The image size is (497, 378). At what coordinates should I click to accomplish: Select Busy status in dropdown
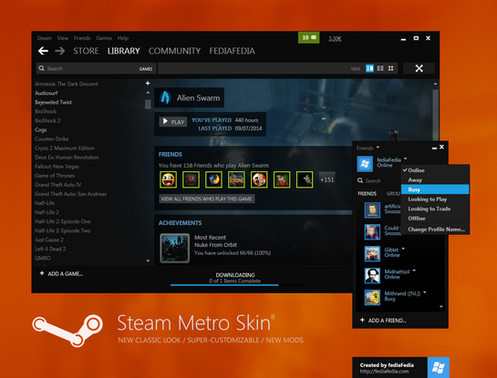tap(435, 189)
